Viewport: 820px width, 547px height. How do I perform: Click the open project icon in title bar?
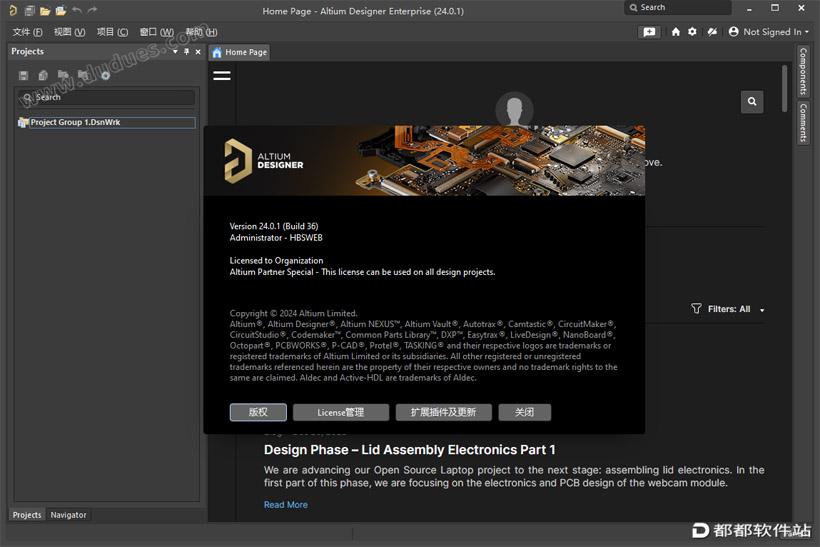click(x=61, y=10)
